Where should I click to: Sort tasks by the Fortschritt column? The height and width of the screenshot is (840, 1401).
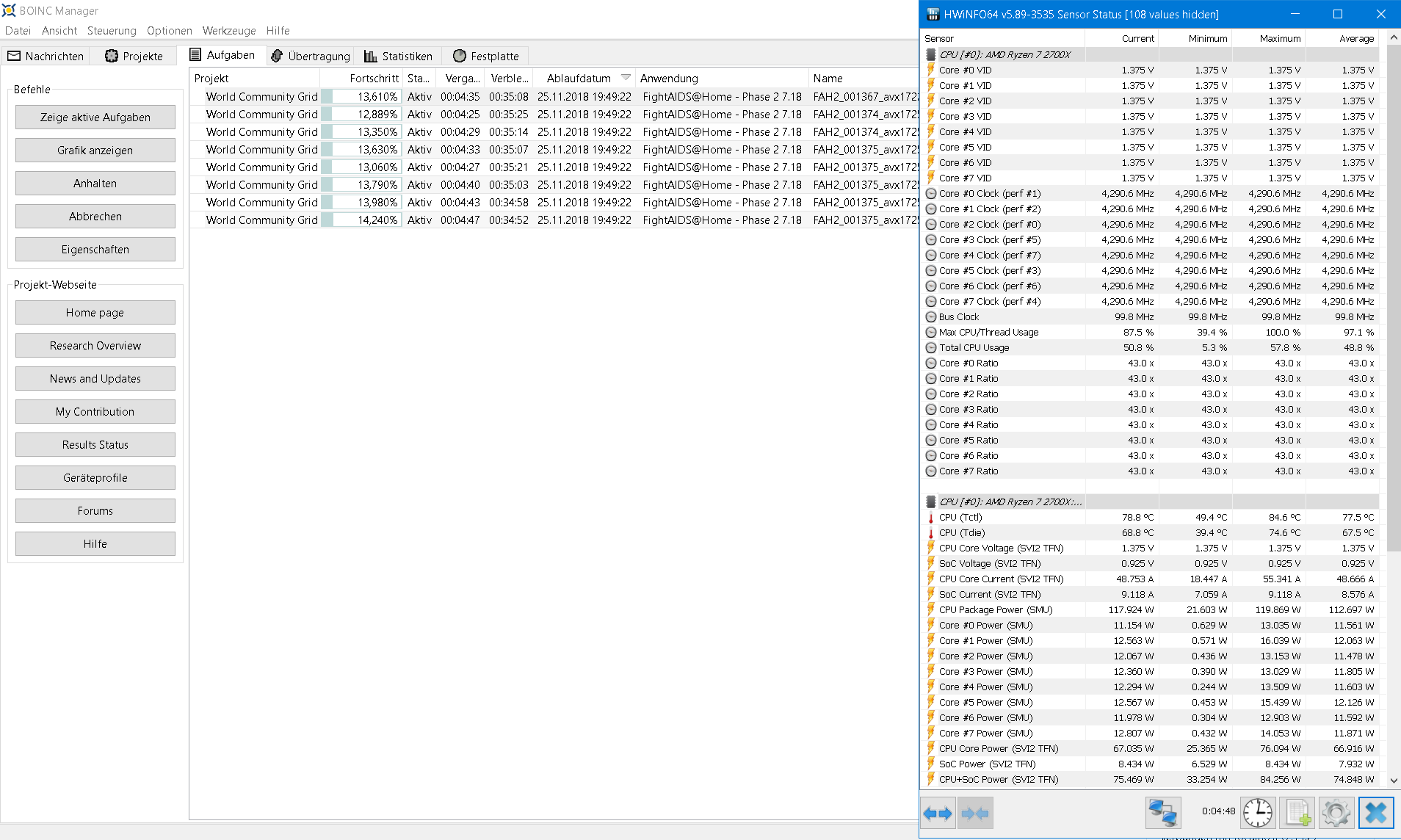tap(361, 79)
